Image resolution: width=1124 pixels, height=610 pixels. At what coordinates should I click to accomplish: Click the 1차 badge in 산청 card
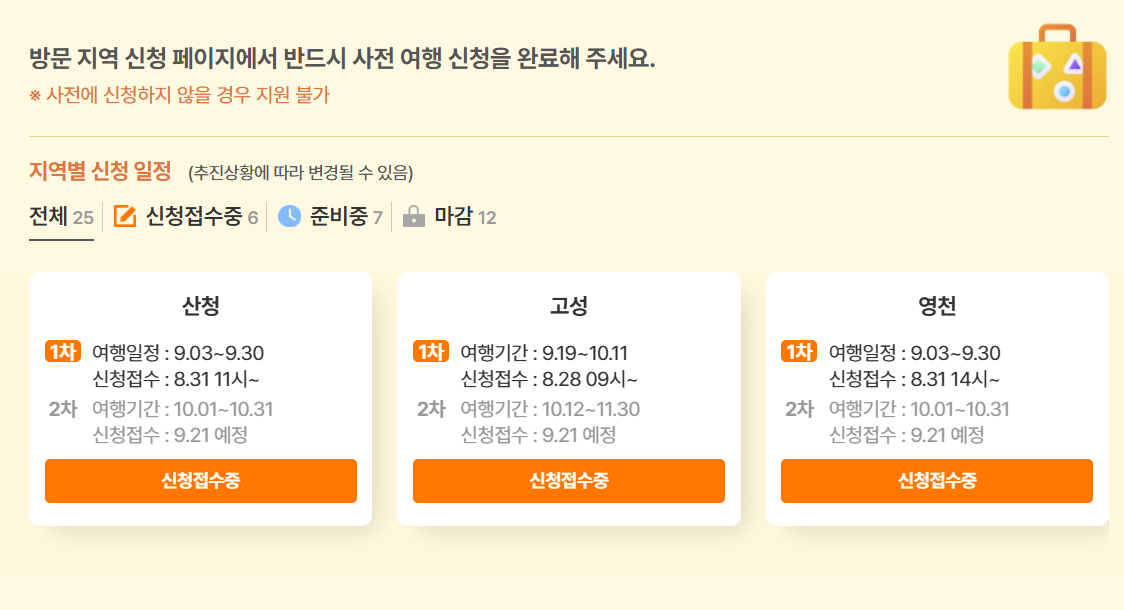coord(62,352)
